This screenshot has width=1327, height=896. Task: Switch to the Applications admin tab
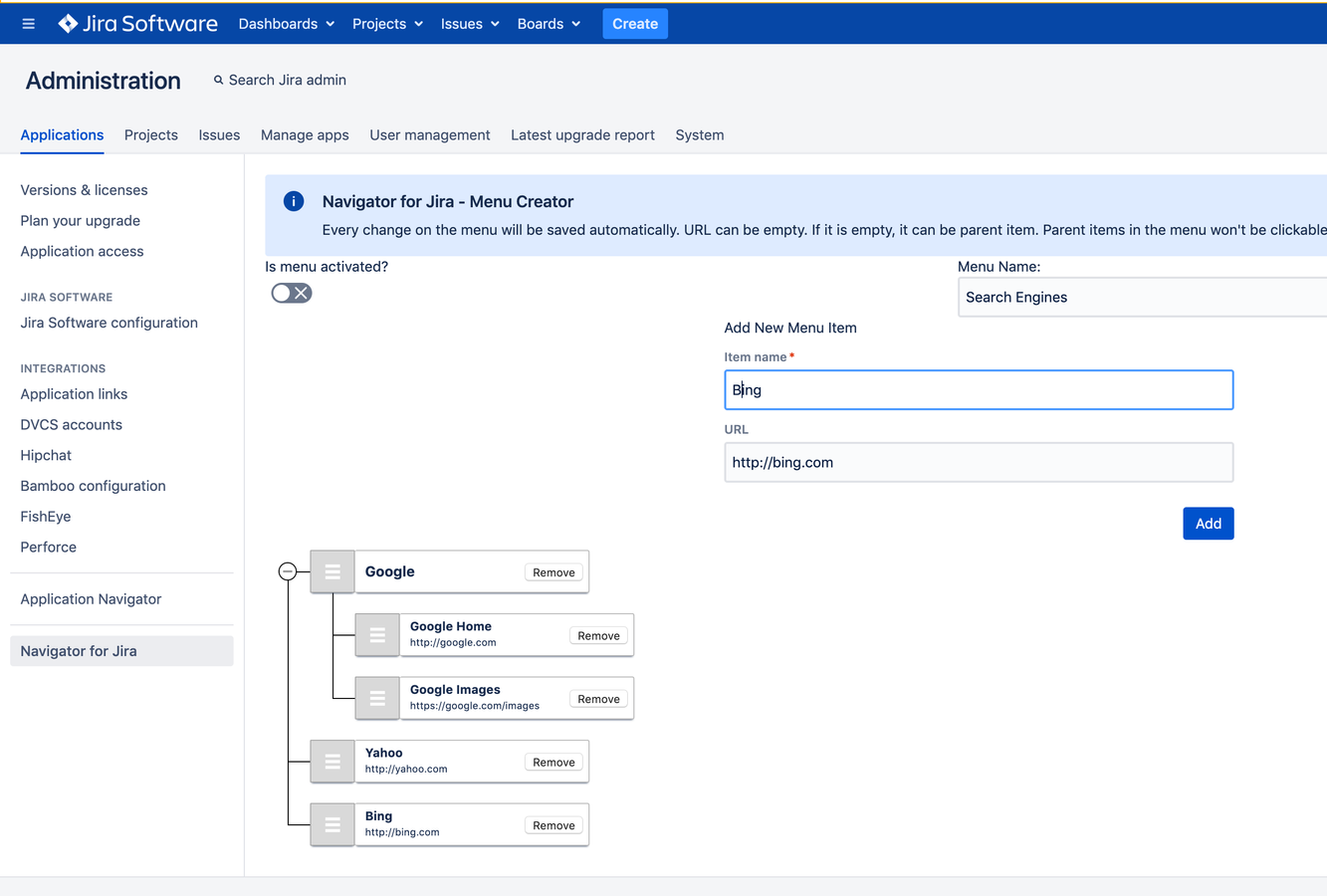pyautogui.click(x=62, y=135)
